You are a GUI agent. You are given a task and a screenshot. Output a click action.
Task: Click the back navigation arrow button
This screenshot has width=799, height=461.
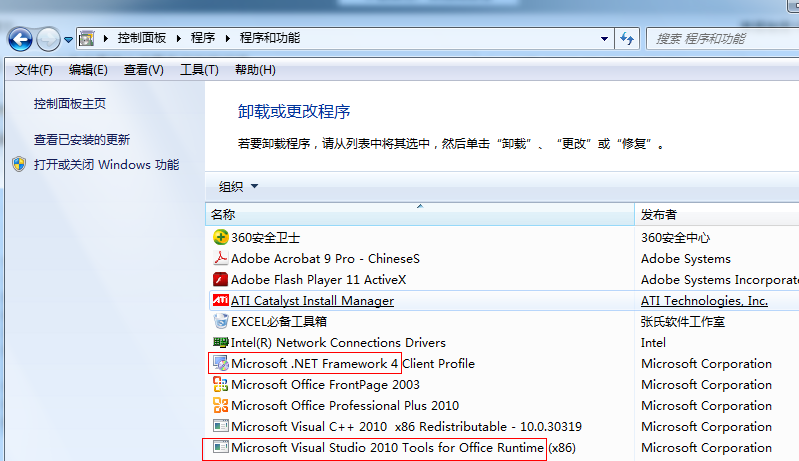coord(20,39)
